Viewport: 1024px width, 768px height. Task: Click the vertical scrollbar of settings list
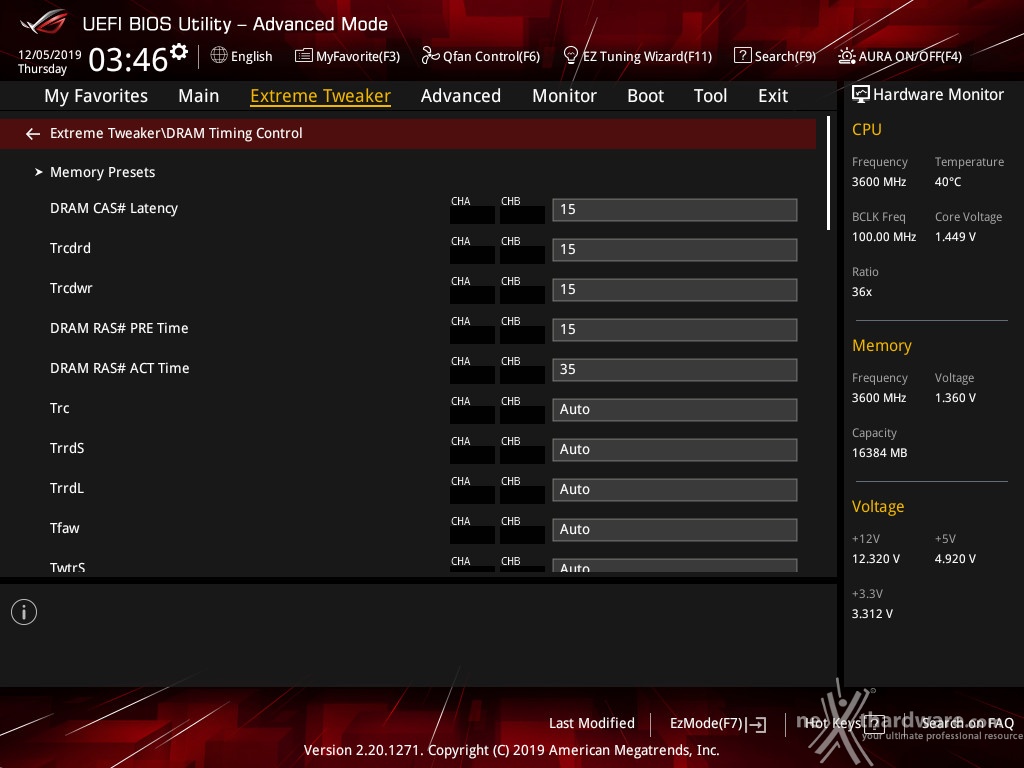point(828,173)
